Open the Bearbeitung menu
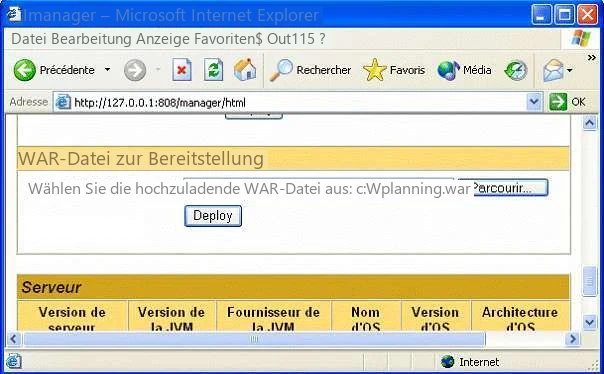Screen dimensions: 604x374 click(x=91, y=39)
